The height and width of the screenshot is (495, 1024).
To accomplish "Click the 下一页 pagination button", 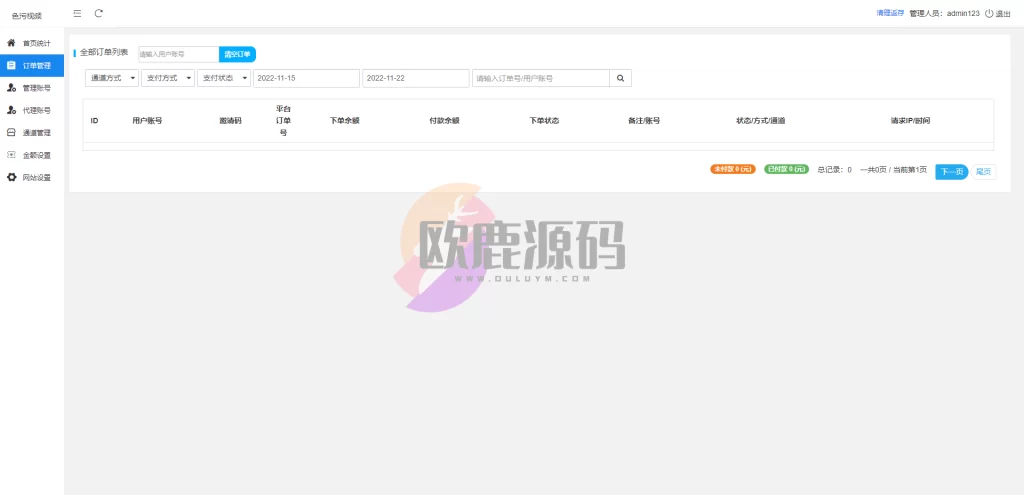I will tap(952, 172).
